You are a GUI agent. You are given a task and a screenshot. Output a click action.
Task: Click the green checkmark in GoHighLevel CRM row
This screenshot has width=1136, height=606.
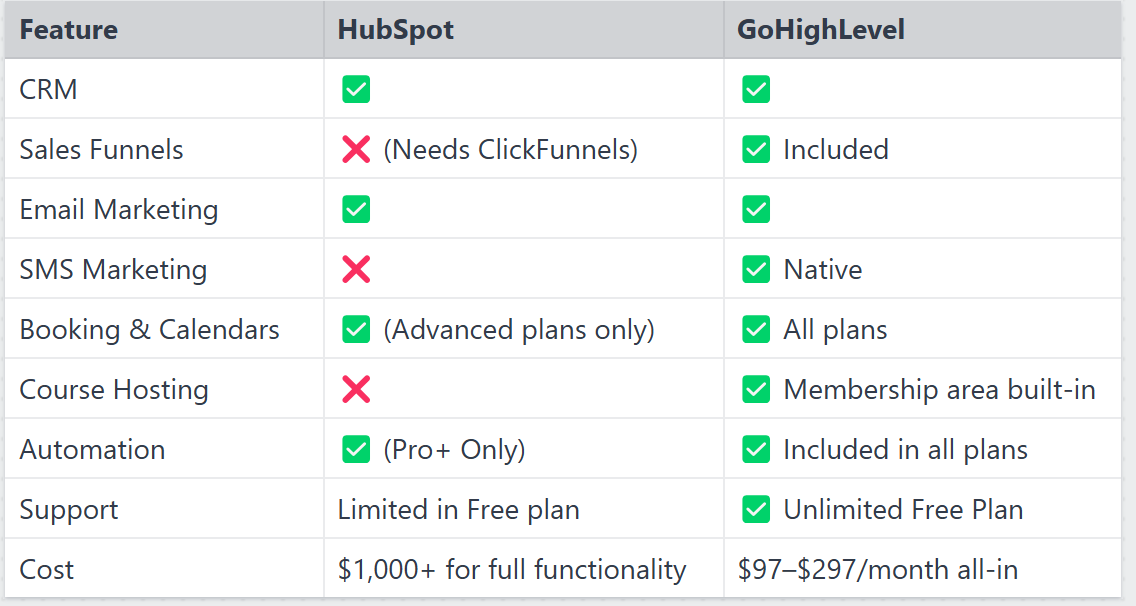click(x=756, y=89)
